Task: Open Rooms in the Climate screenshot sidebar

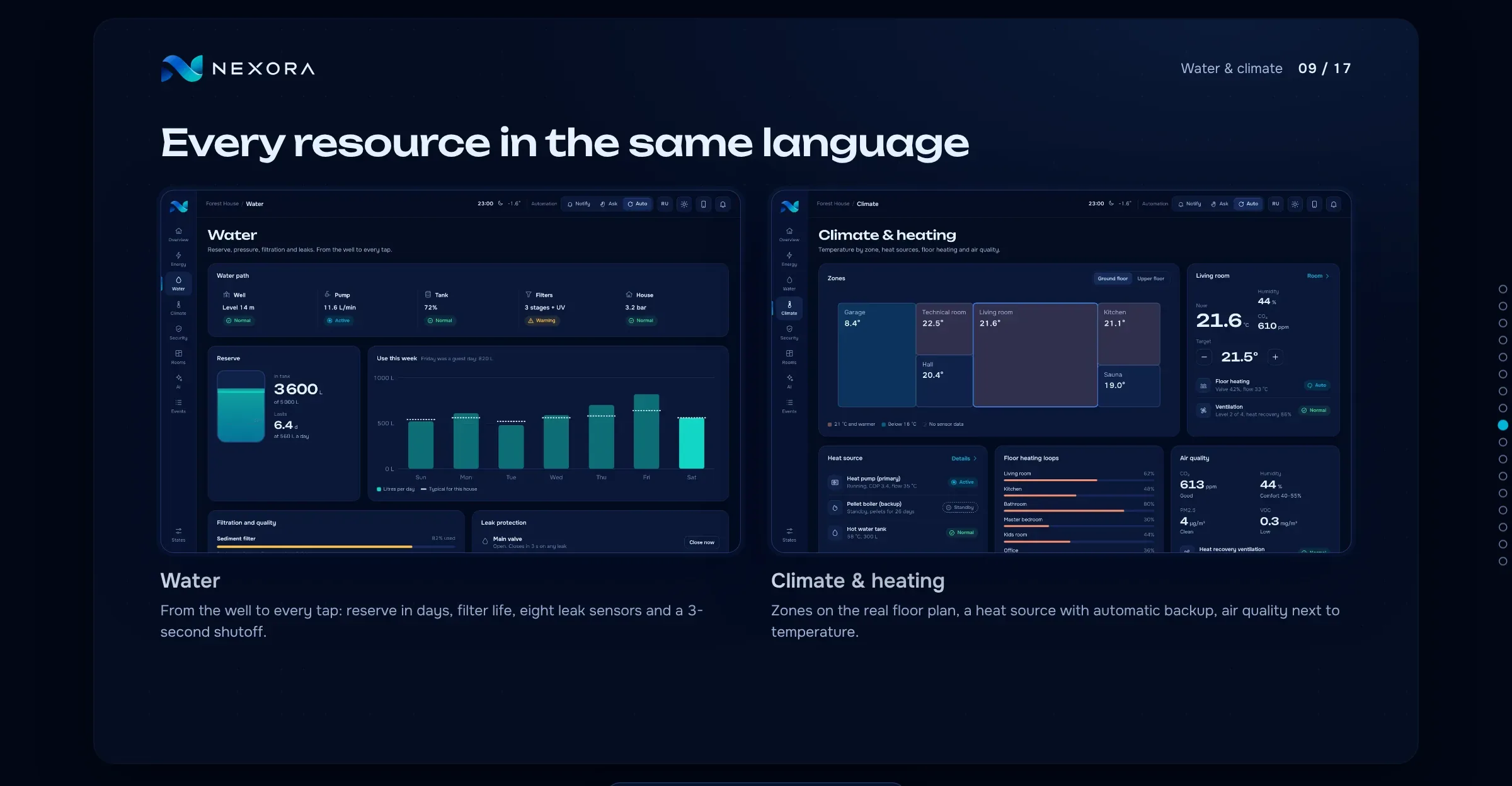Action: [789, 357]
